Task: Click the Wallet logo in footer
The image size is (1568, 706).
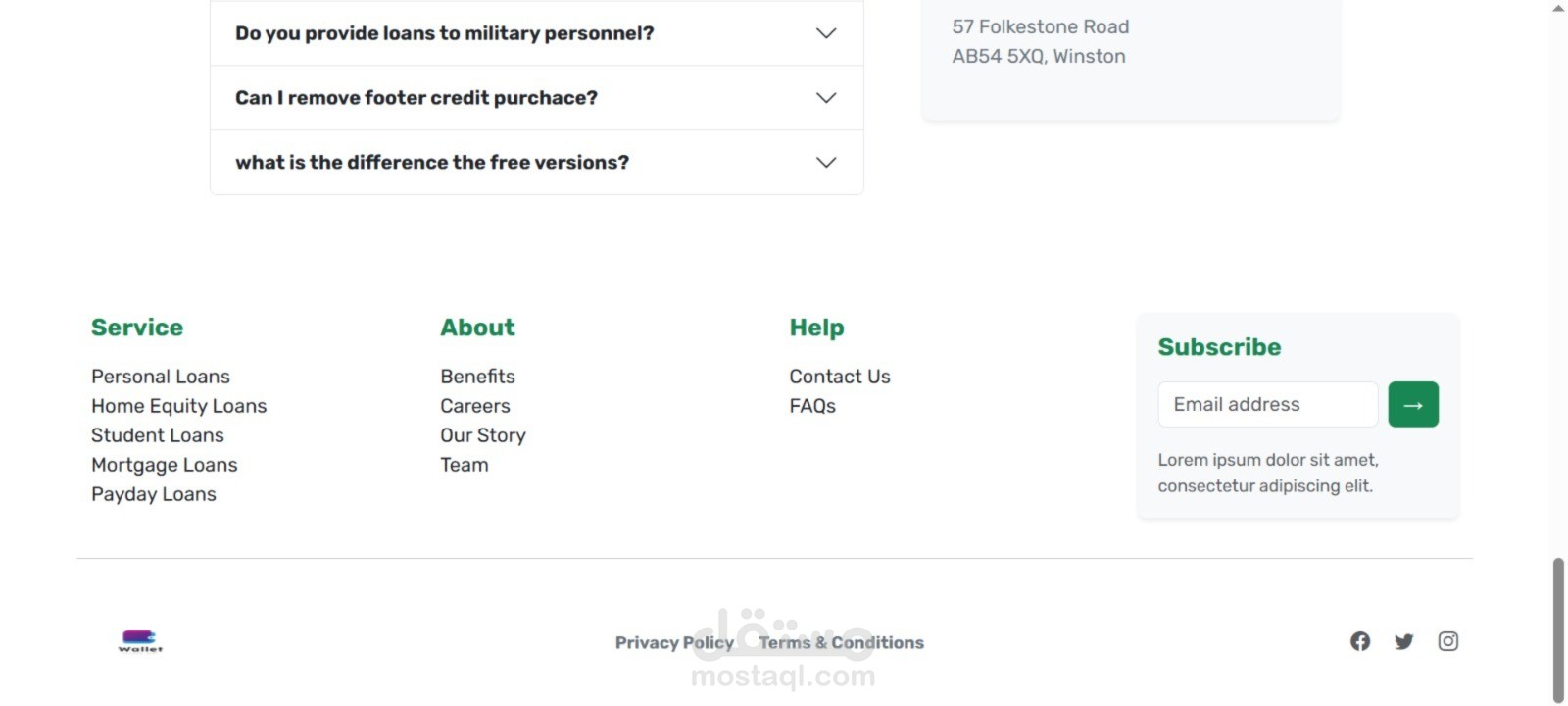Action: pos(140,641)
